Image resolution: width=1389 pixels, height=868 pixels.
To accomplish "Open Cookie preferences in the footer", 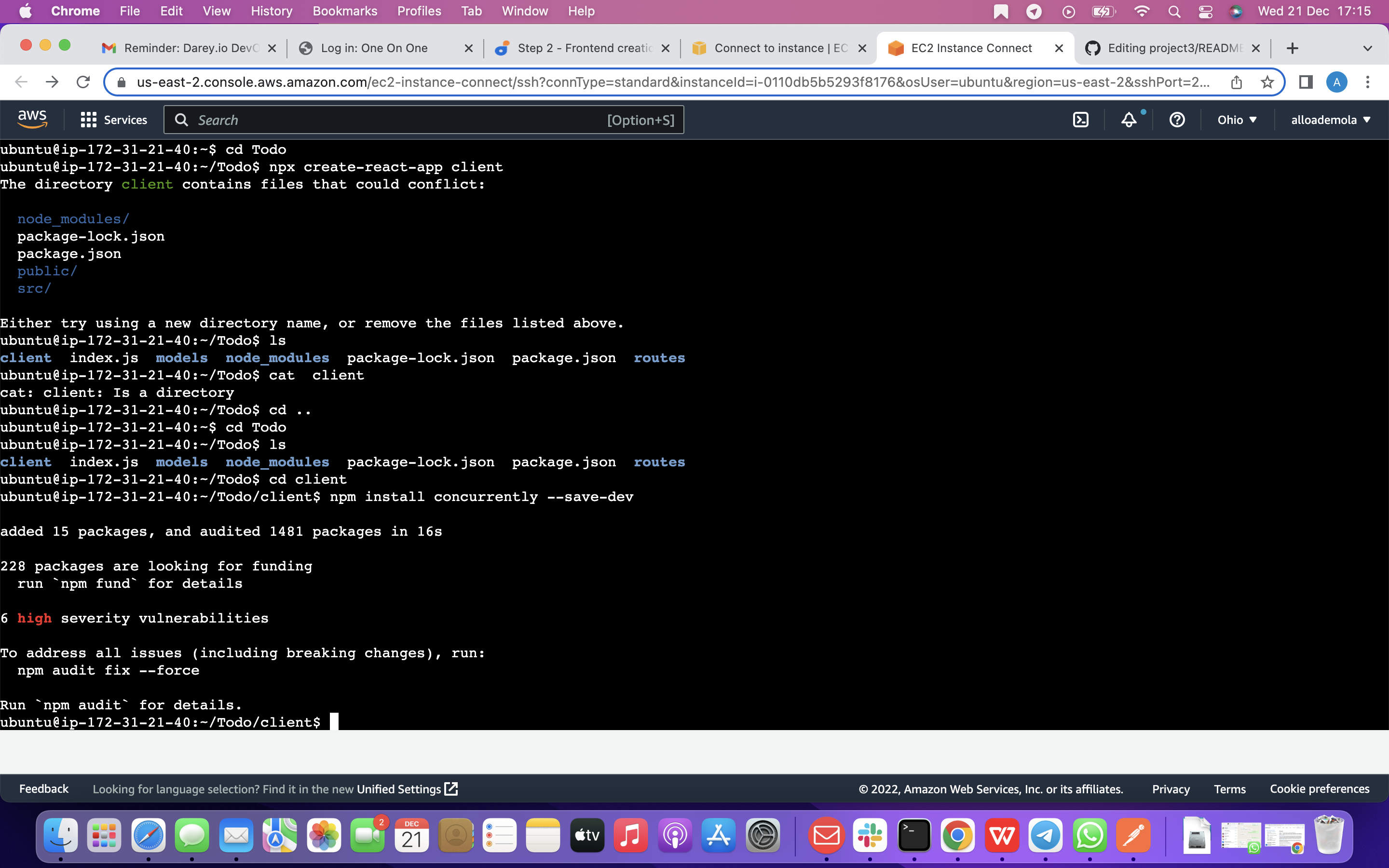I will click(x=1319, y=789).
